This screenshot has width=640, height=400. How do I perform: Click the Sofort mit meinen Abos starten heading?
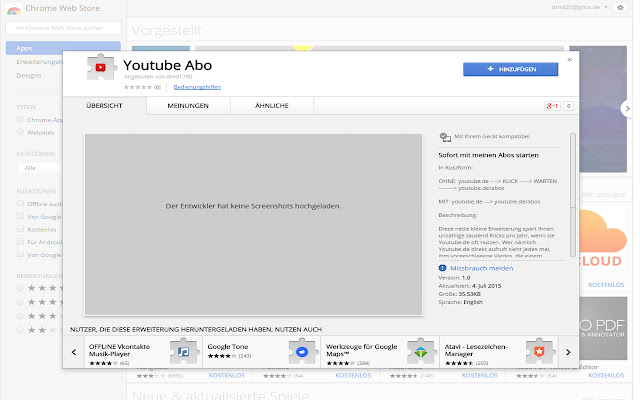(489, 155)
